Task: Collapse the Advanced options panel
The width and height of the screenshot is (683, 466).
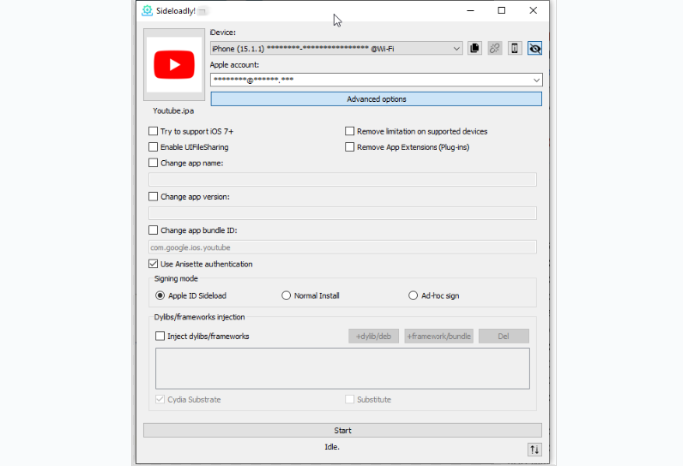Action: pyautogui.click(x=376, y=99)
